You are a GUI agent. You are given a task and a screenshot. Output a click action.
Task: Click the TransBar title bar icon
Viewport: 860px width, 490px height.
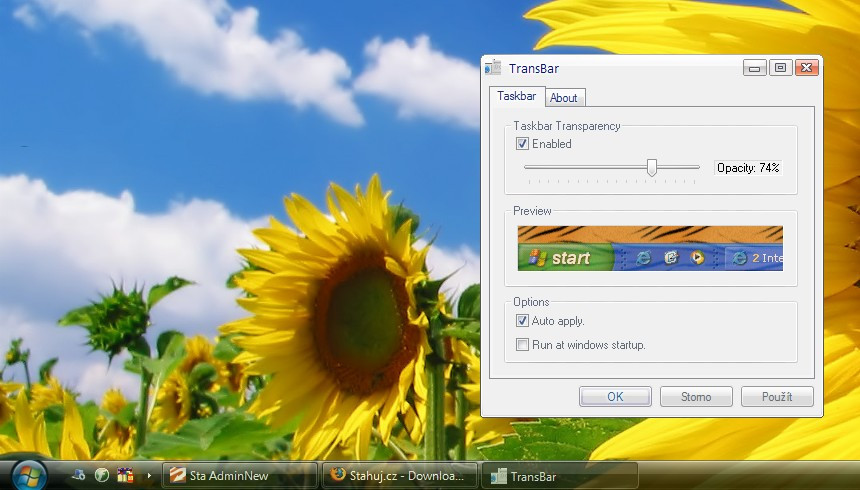[x=493, y=67]
